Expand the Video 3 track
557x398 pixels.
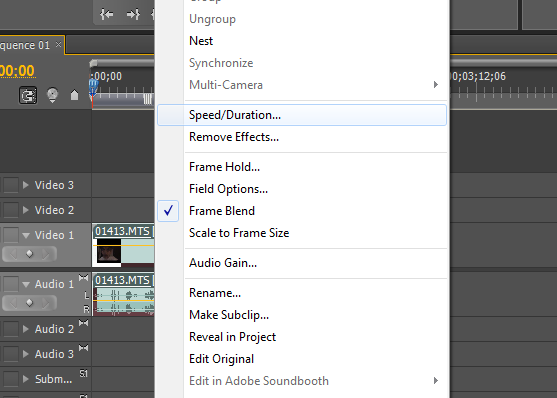coord(26,185)
